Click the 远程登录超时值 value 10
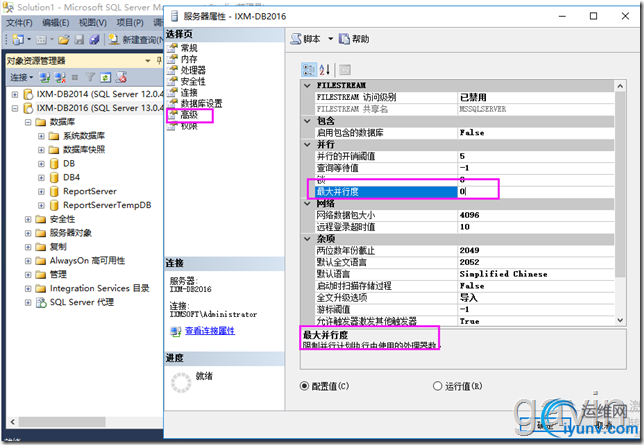The width and height of the screenshot is (644, 445). (536, 227)
